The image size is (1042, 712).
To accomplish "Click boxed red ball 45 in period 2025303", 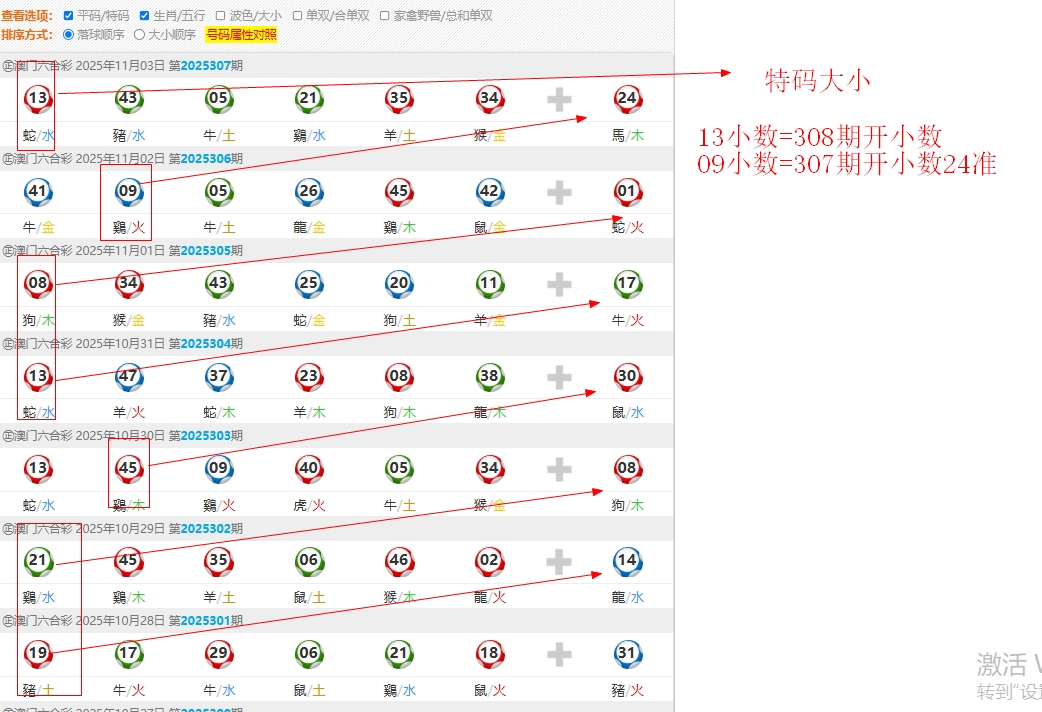I will pyautogui.click(x=128, y=468).
